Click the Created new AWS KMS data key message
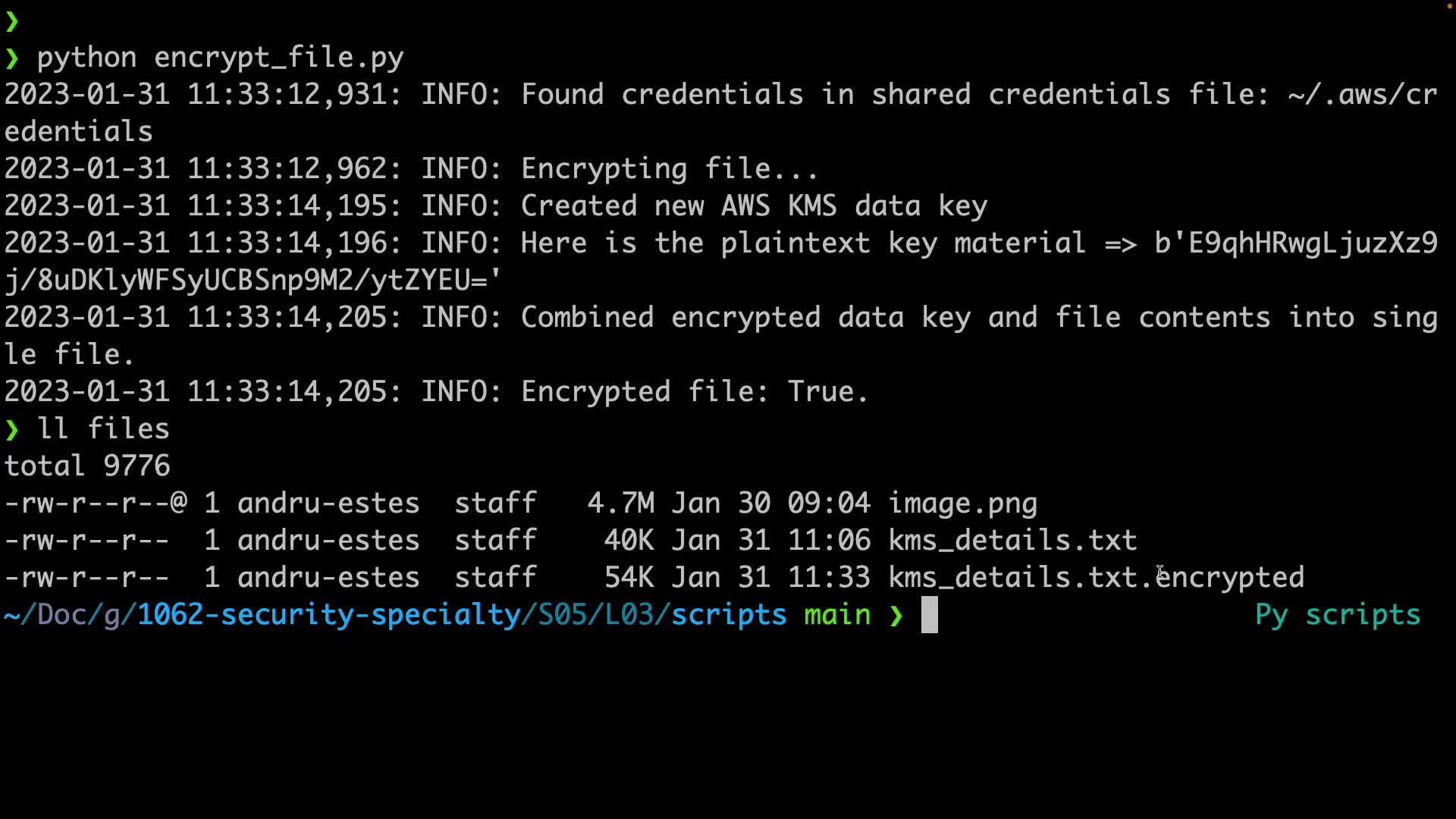The width and height of the screenshot is (1456, 819). [x=754, y=206]
